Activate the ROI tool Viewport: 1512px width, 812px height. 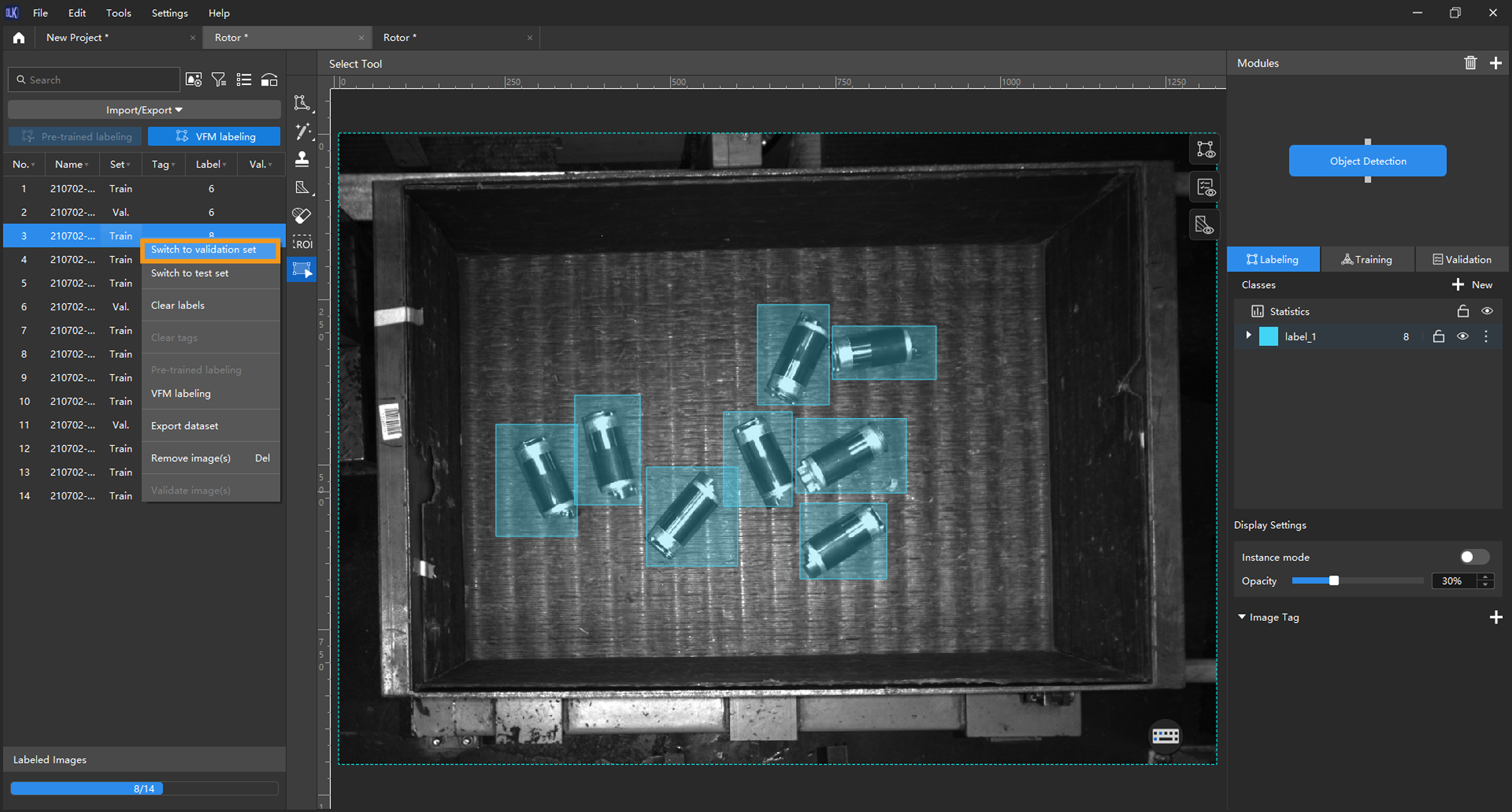[x=303, y=243]
